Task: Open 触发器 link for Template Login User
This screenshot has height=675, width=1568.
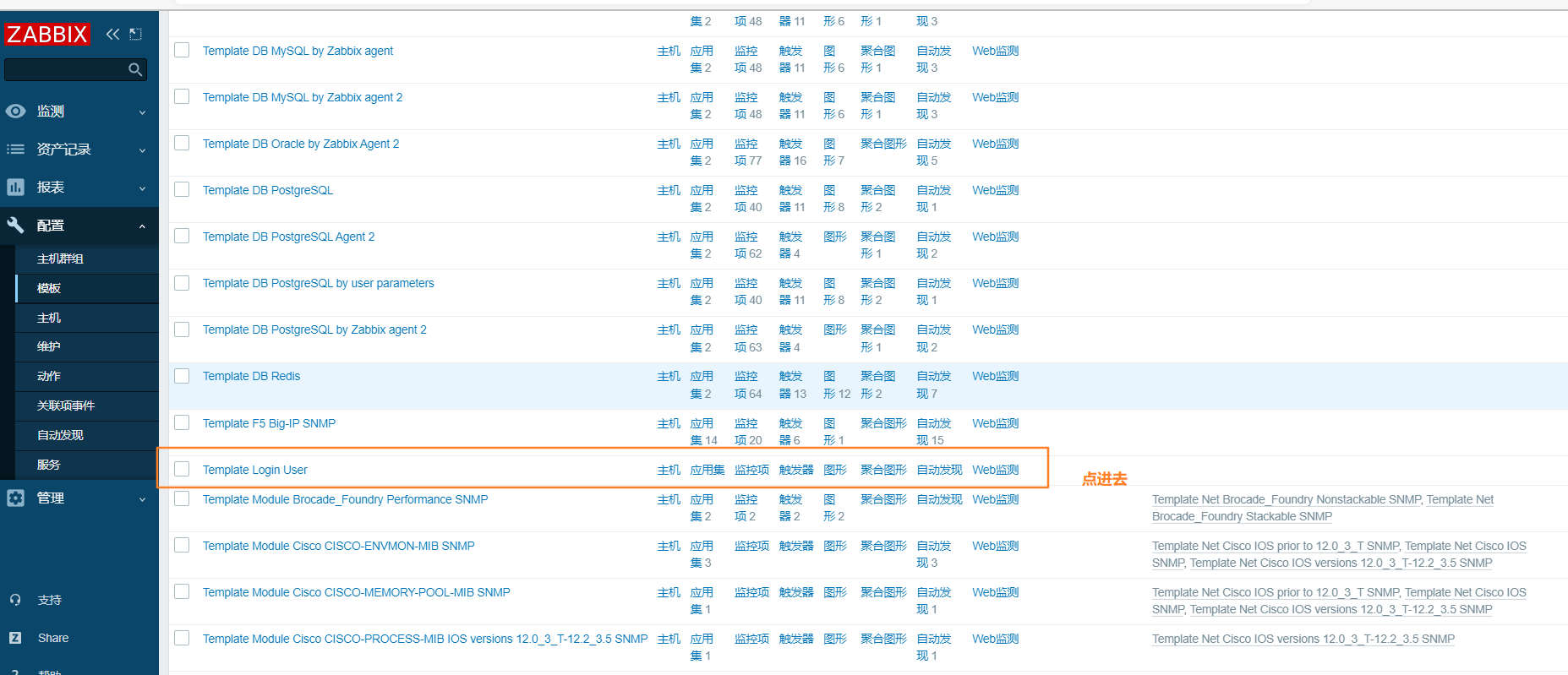Action: [796, 470]
